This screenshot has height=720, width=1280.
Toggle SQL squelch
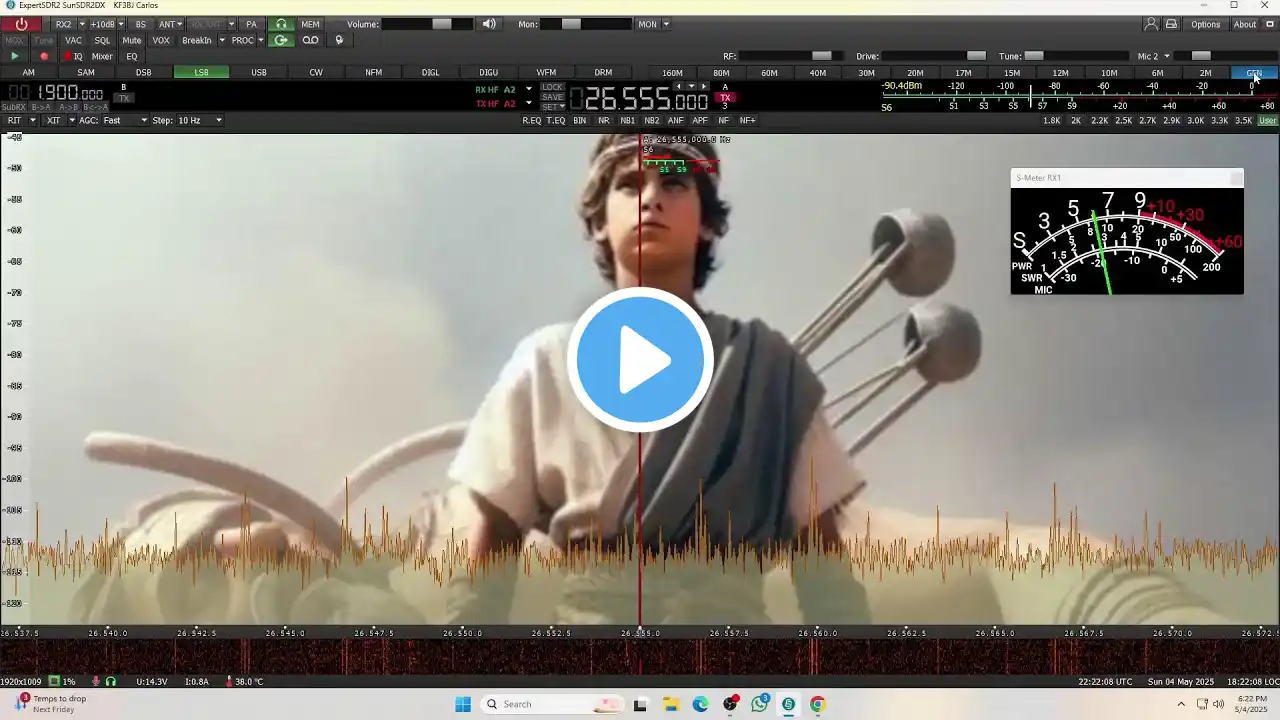tap(102, 40)
